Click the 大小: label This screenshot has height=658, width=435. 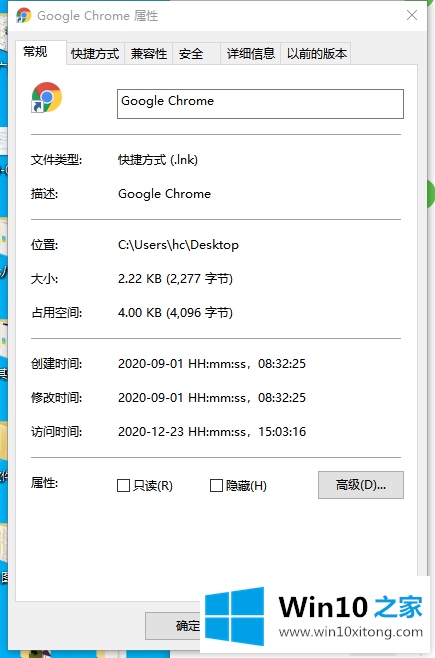pos(44,279)
